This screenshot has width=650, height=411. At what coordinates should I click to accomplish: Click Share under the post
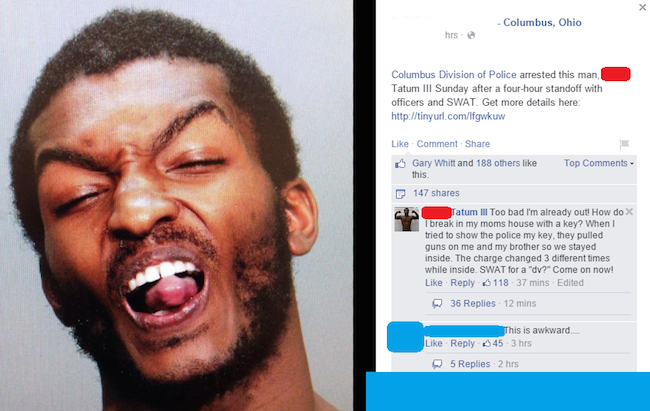[477, 144]
